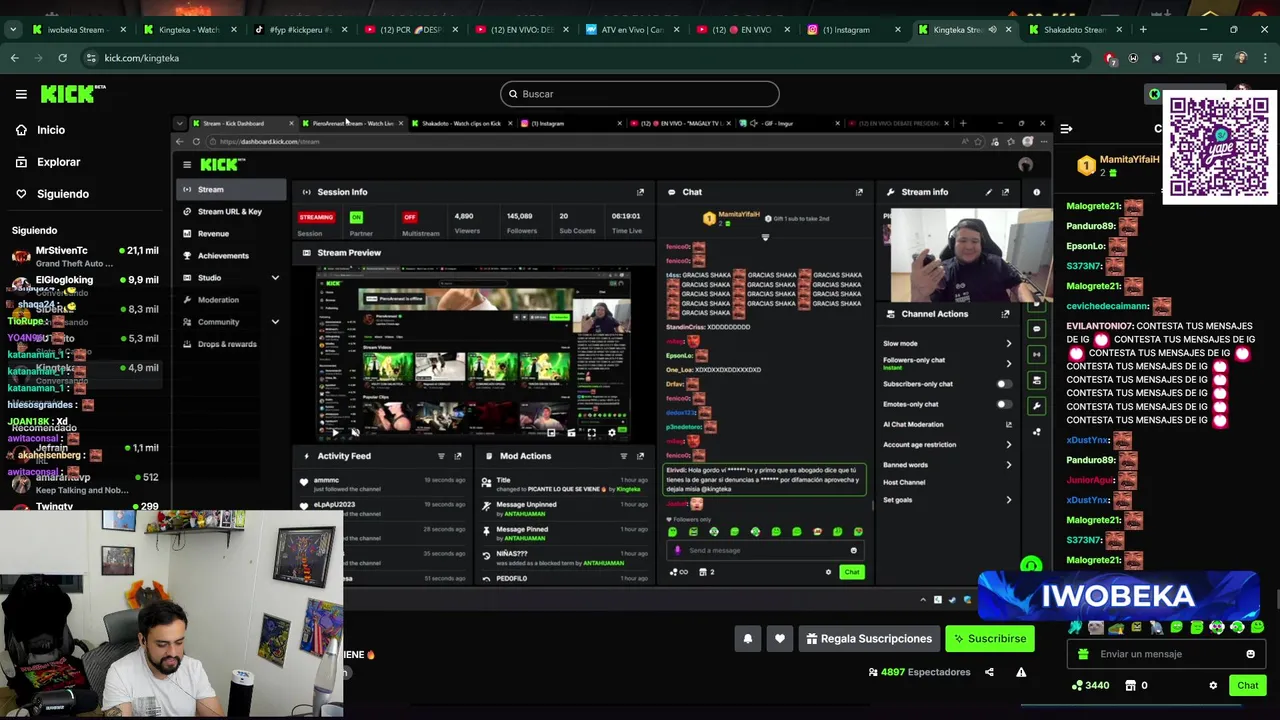The height and width of the screenshot is (720, 1280).
Task: Open chat settings gear icon
Action: [x=1213, y=686]
